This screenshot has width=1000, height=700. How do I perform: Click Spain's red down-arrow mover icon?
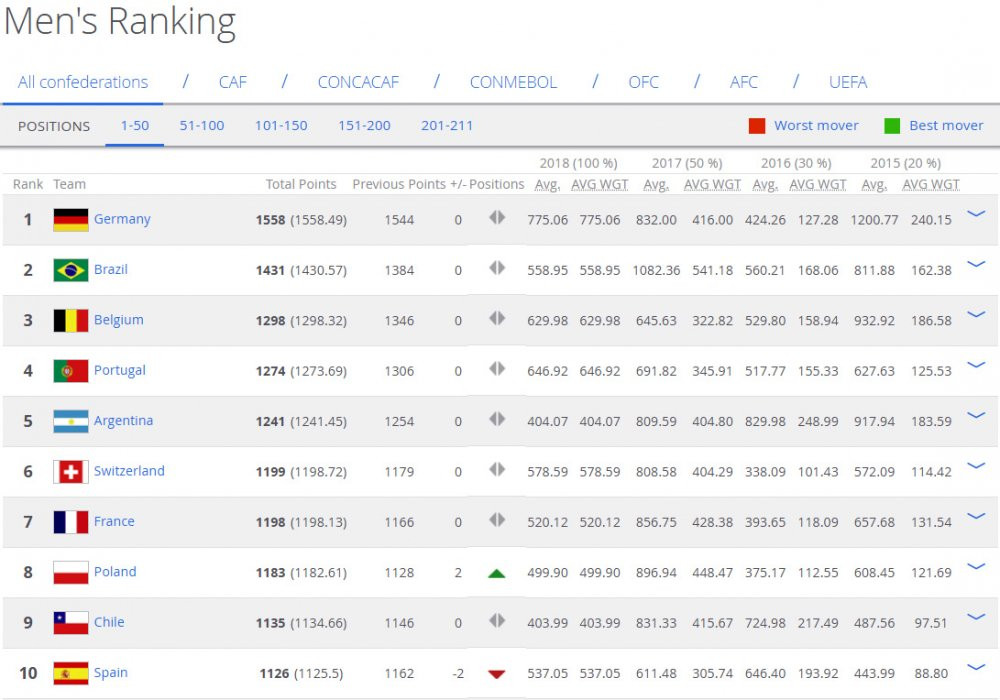click(x=496, y=674)
